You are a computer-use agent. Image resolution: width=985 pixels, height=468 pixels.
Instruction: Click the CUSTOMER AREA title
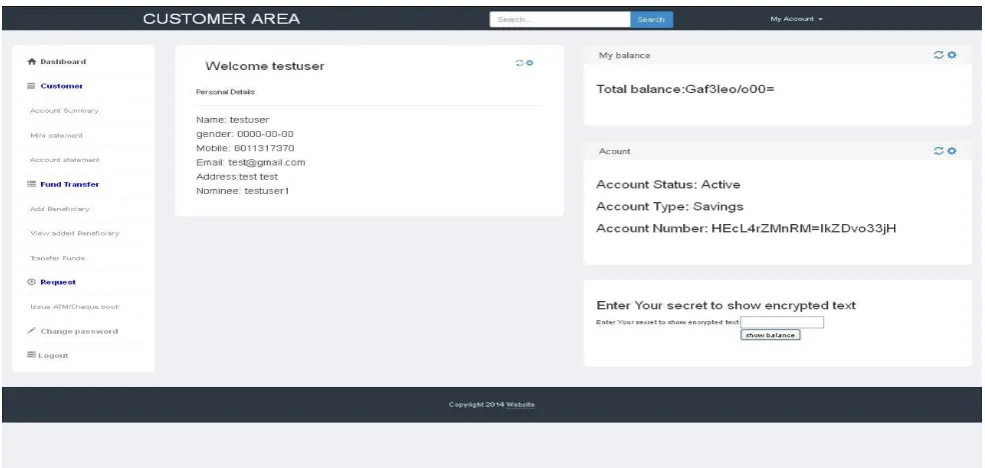pos(221,19)
